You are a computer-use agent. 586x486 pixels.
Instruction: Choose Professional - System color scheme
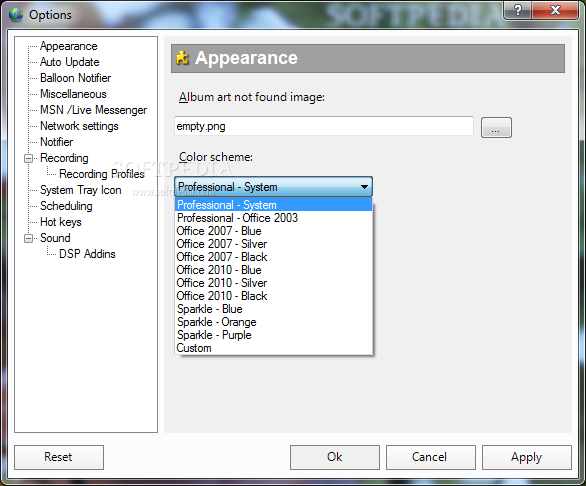tap(274, 205)
